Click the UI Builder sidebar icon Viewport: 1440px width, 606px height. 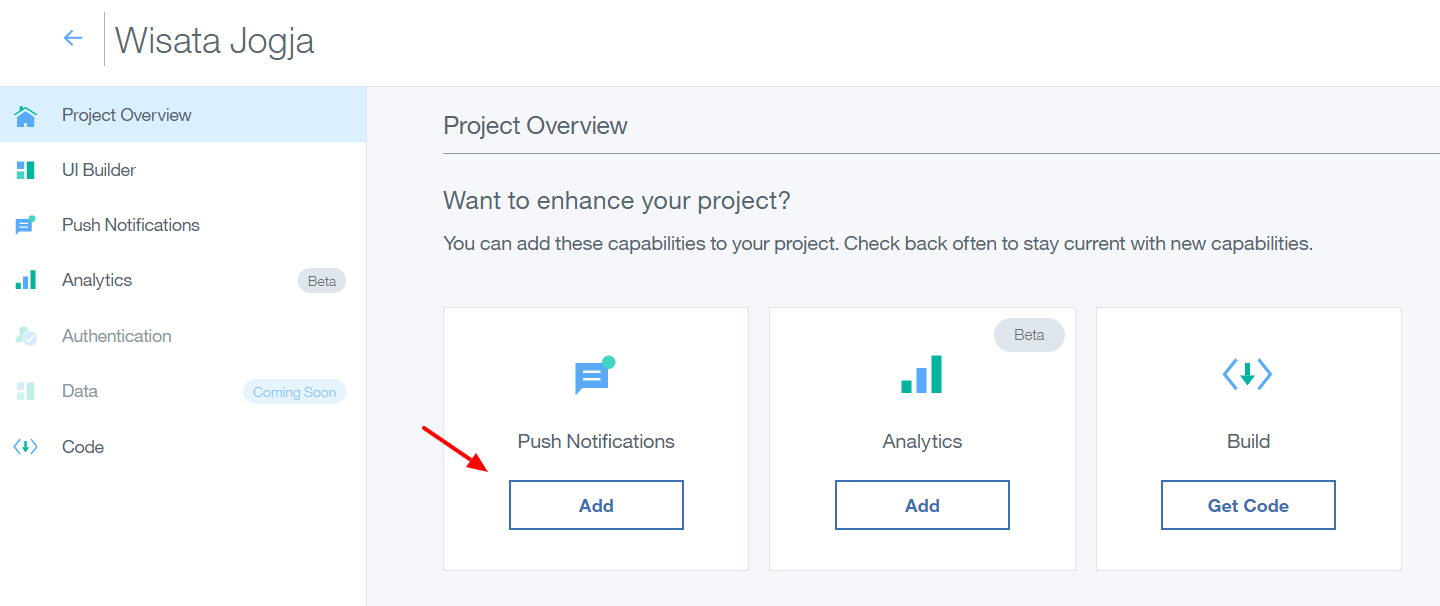[26, 170]
